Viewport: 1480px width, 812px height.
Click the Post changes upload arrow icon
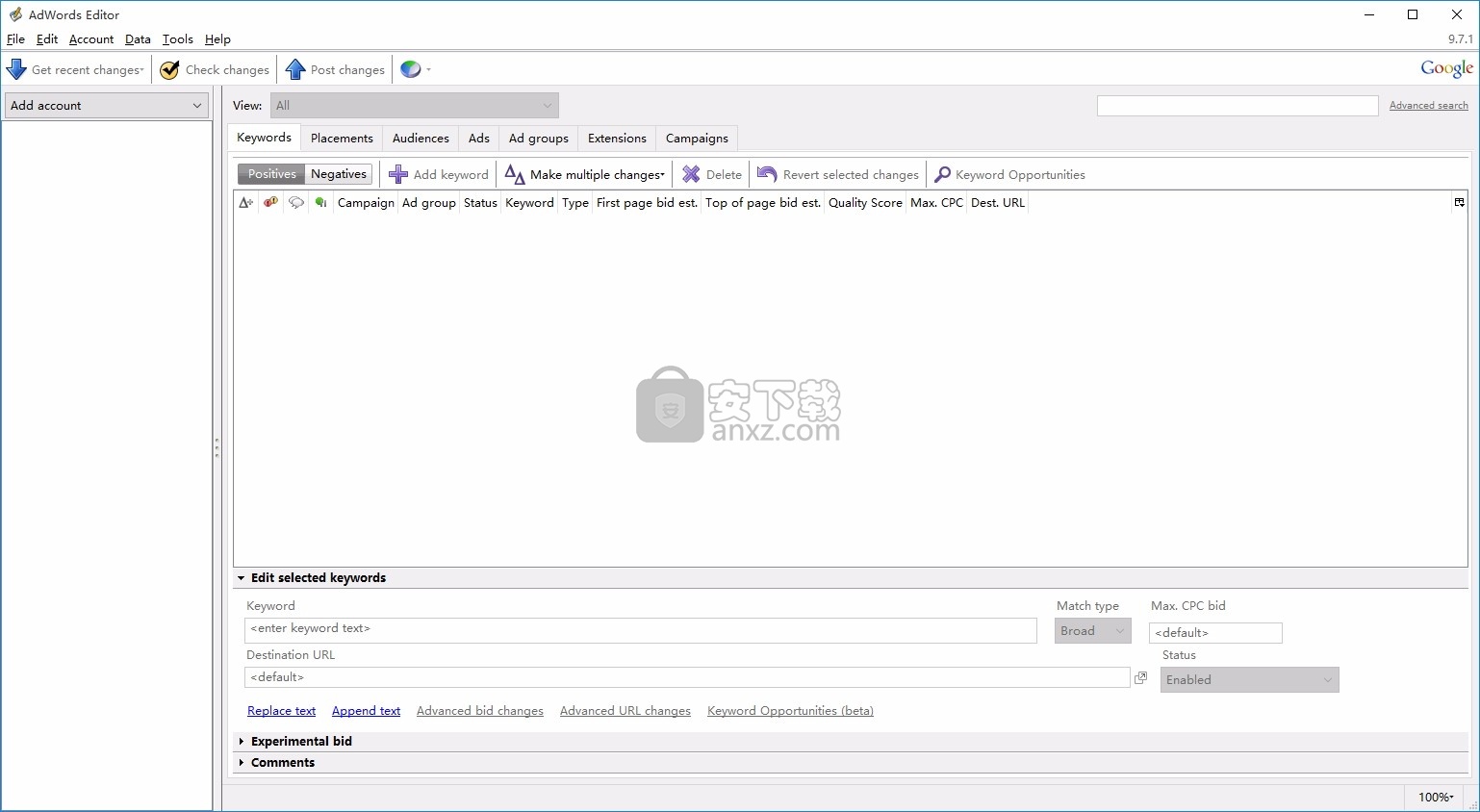coord(295,69)
